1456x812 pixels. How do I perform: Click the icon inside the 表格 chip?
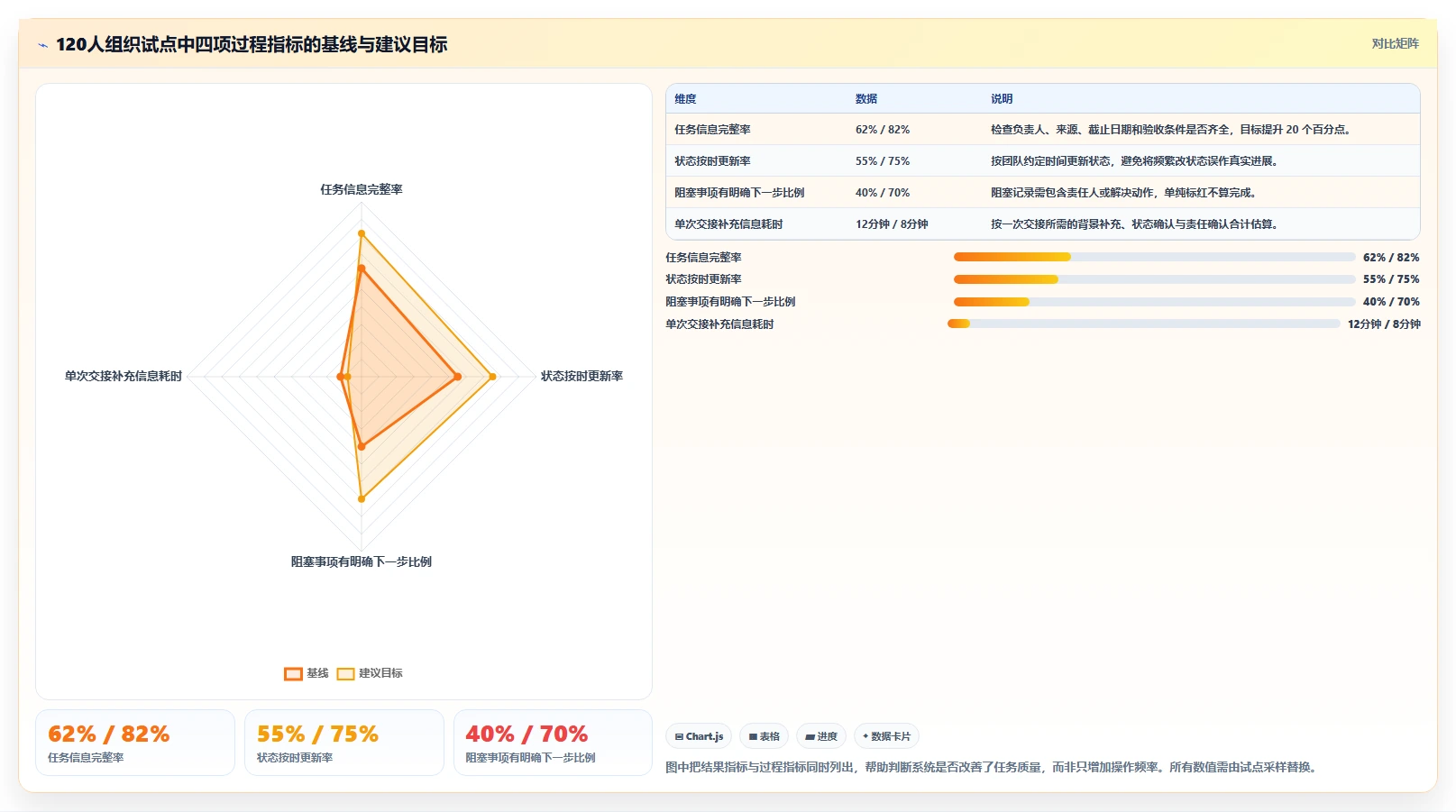click(x=753, y=736)
